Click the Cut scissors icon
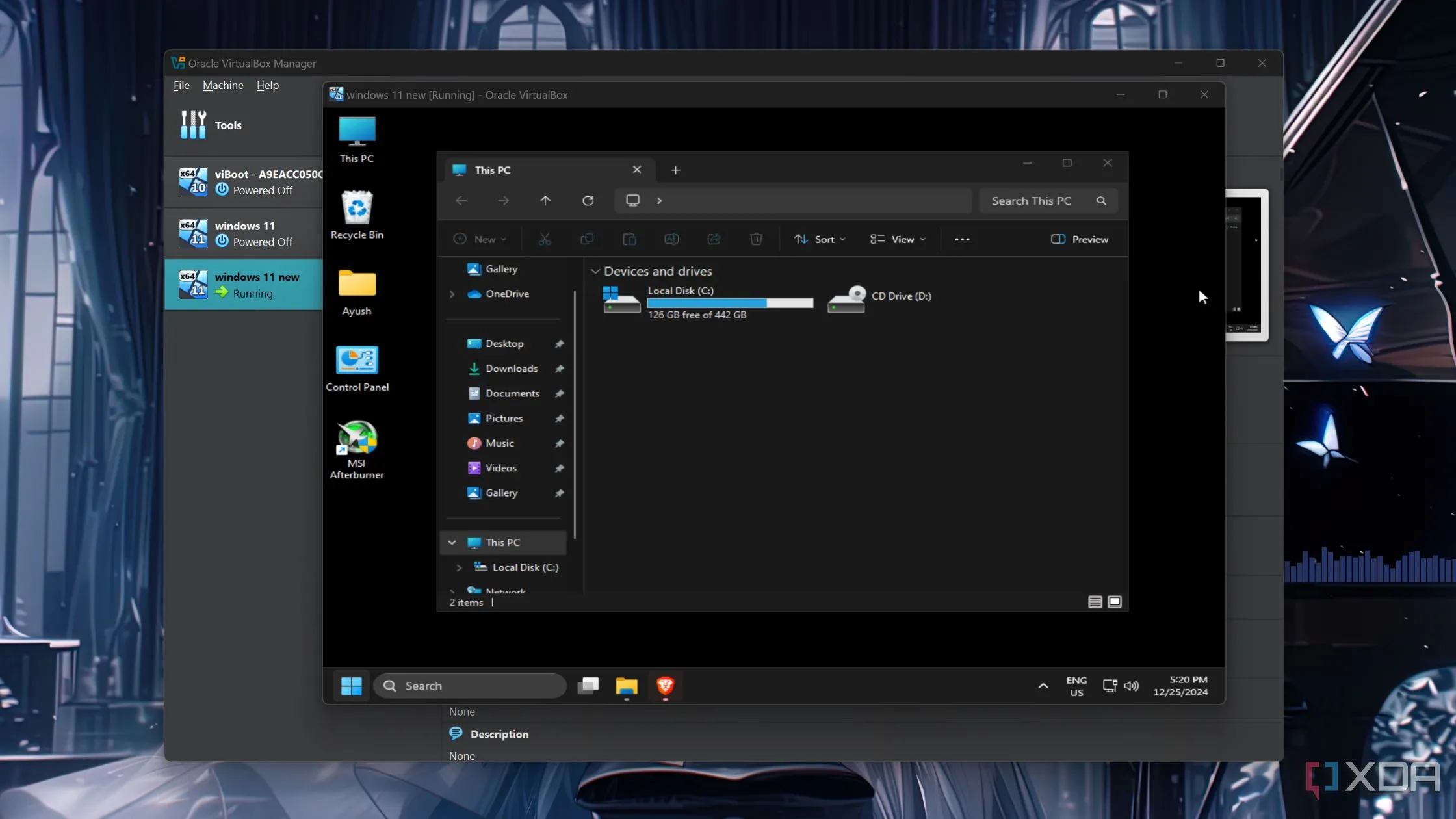 coord(545,239)
